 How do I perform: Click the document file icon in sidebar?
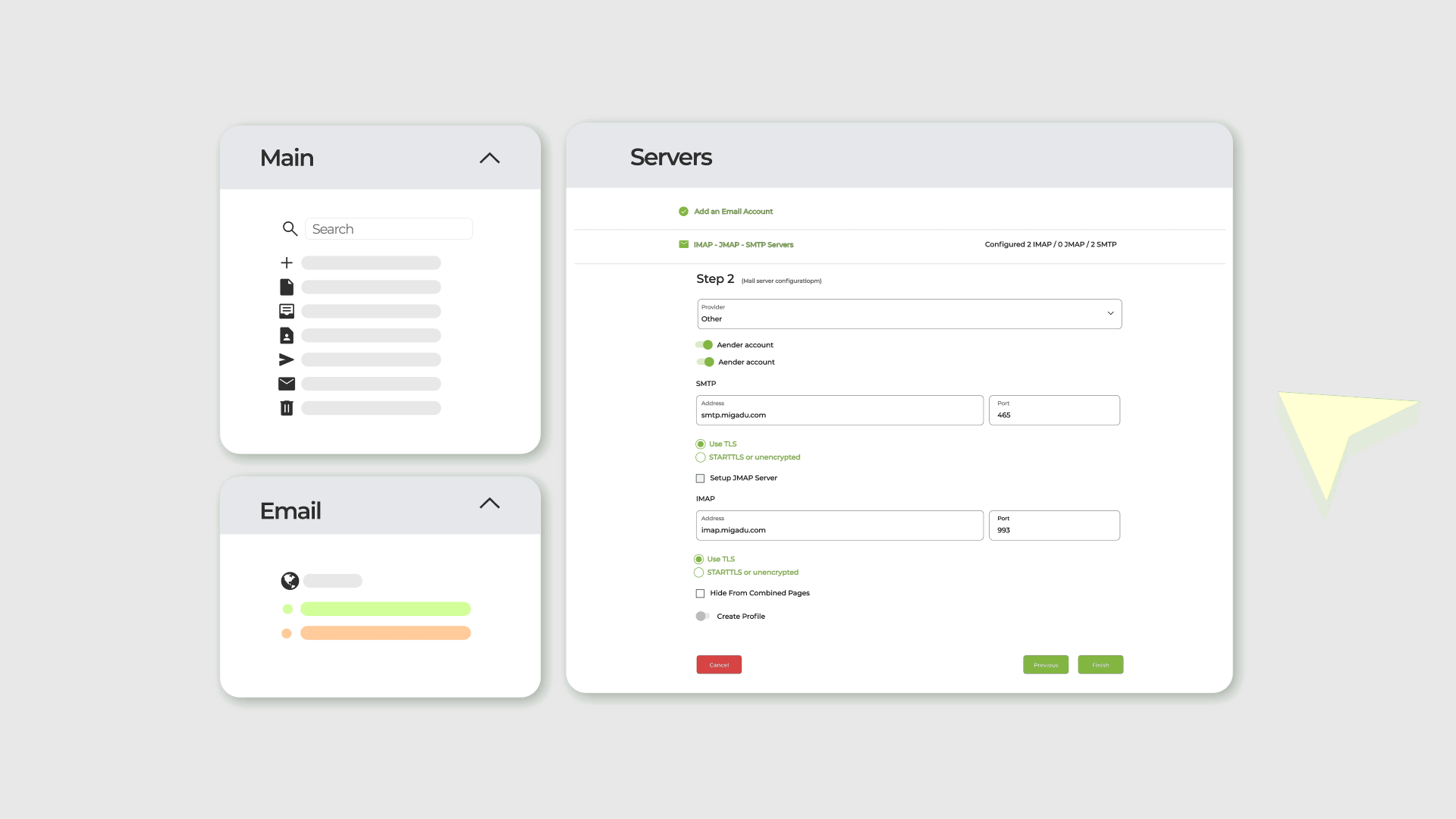pos(287,287)
